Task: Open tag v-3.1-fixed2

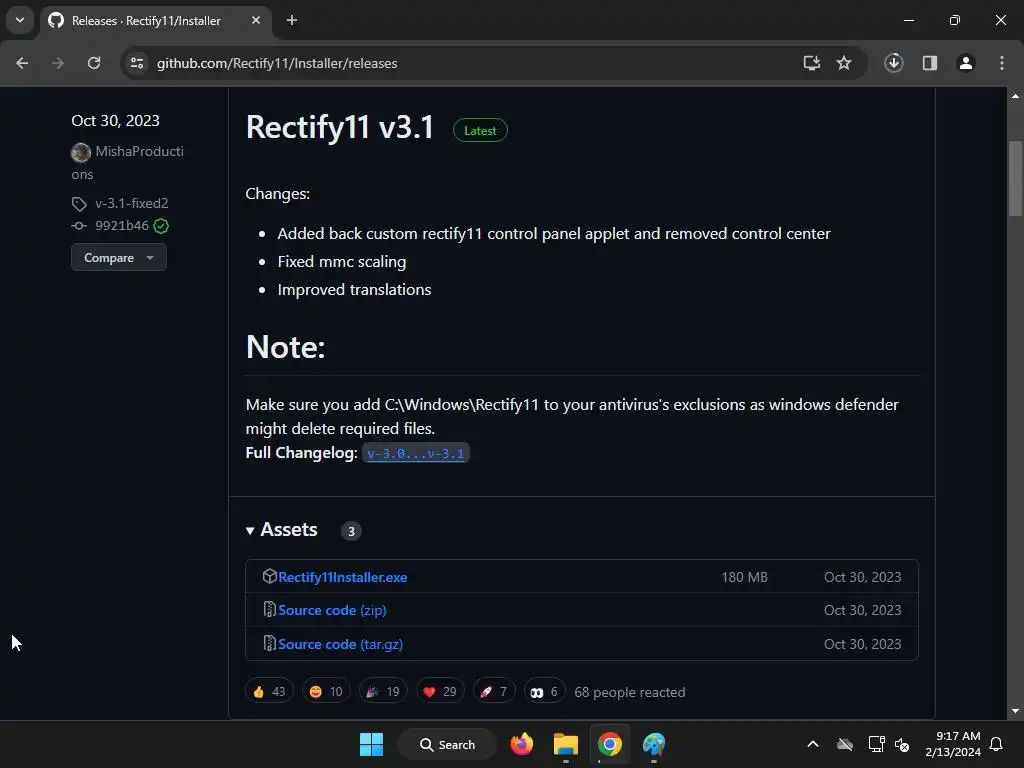Action: (132, 204)
